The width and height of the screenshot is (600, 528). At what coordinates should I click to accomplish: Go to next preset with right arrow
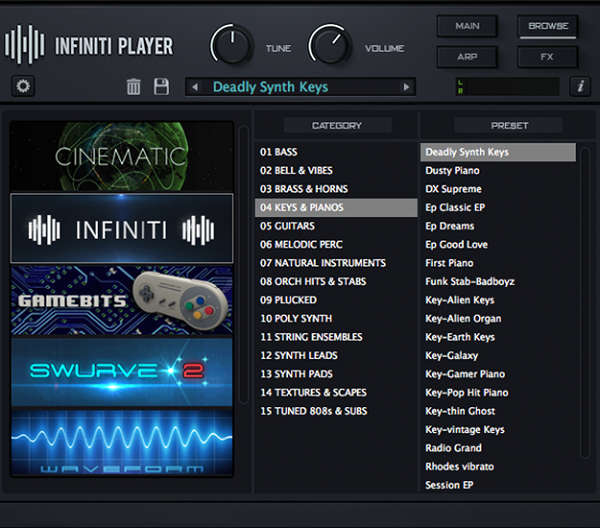click(x=406, y=87)
